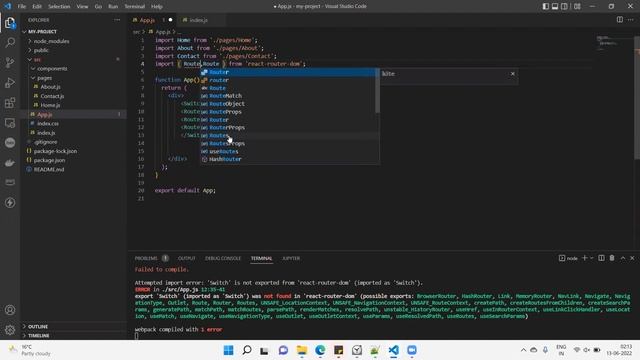Open README.md in explorer
Image resolution: width=640 pixels, height=360 pixels.
coord(49,169)
